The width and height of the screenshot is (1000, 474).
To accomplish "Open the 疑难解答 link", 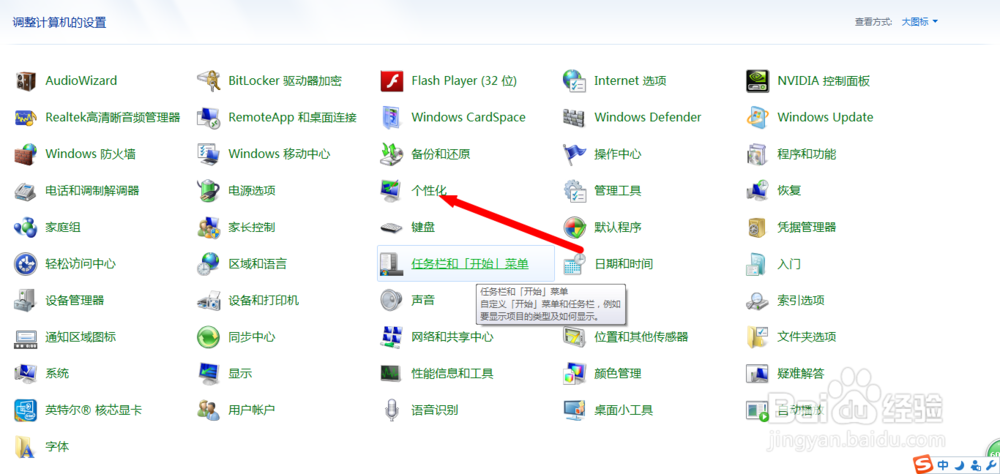I will [800, 373].
